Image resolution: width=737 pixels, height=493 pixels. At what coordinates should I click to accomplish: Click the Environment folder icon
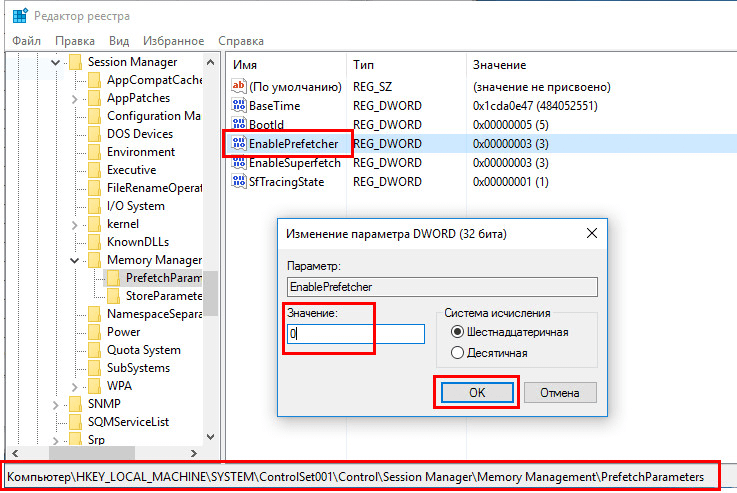pos(94,152)
